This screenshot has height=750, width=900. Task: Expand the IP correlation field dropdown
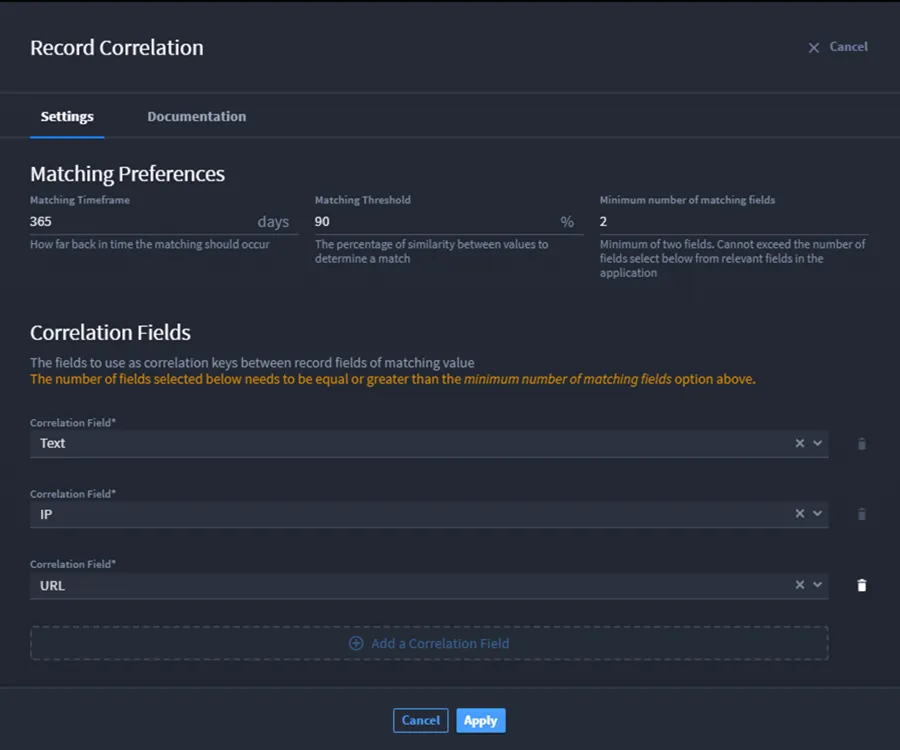coord(818,514)
